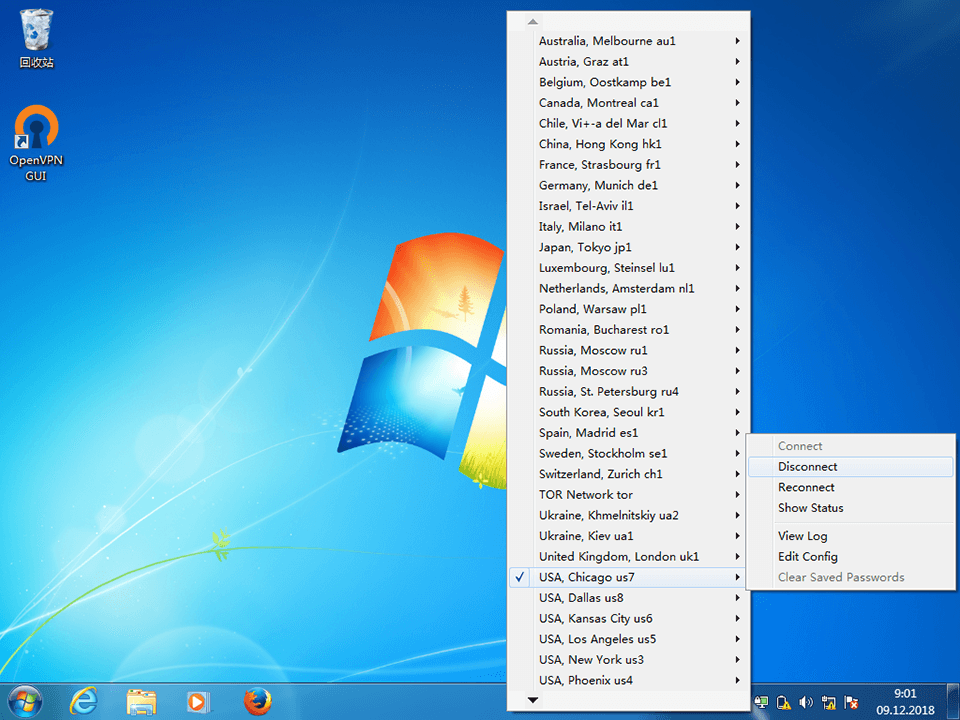This screenshot has width=960, height=720.
Task: Select USA, Kansas City us6 server
Action: [628, 618]
